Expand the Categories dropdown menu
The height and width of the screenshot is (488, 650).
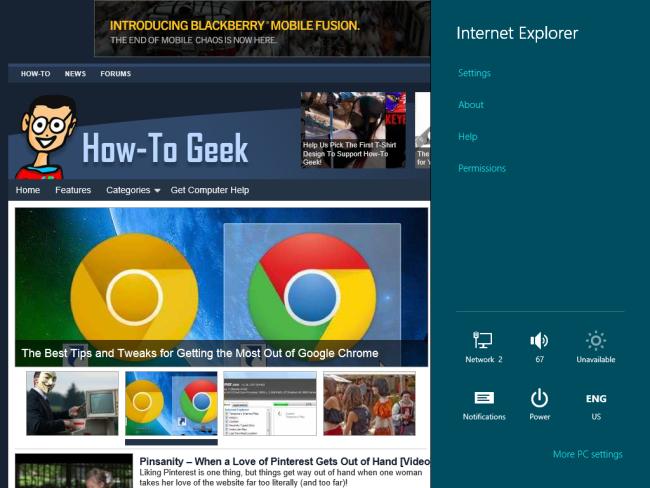click(x=133, y=190)
